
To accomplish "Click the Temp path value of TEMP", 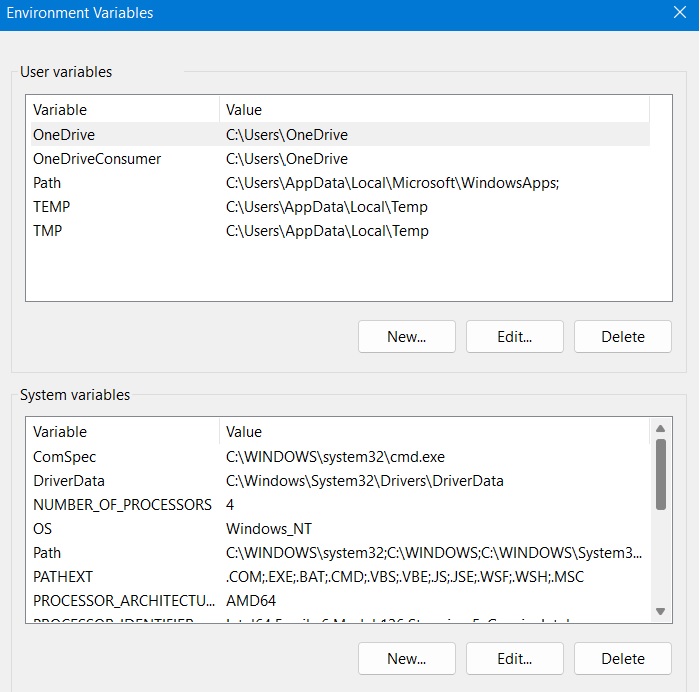I will [x=327, y=207].
